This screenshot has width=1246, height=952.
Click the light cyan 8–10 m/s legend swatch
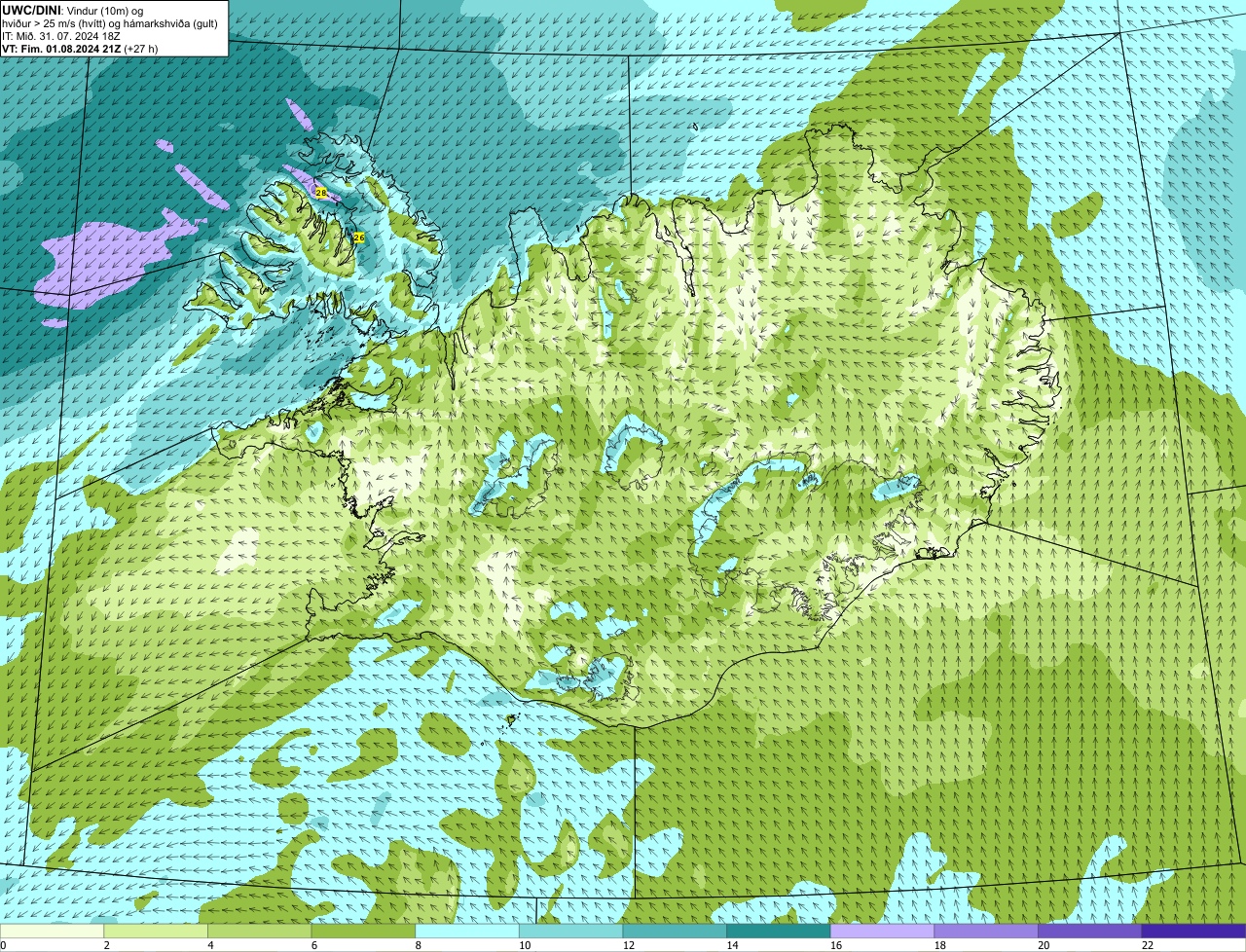[467, 931]
